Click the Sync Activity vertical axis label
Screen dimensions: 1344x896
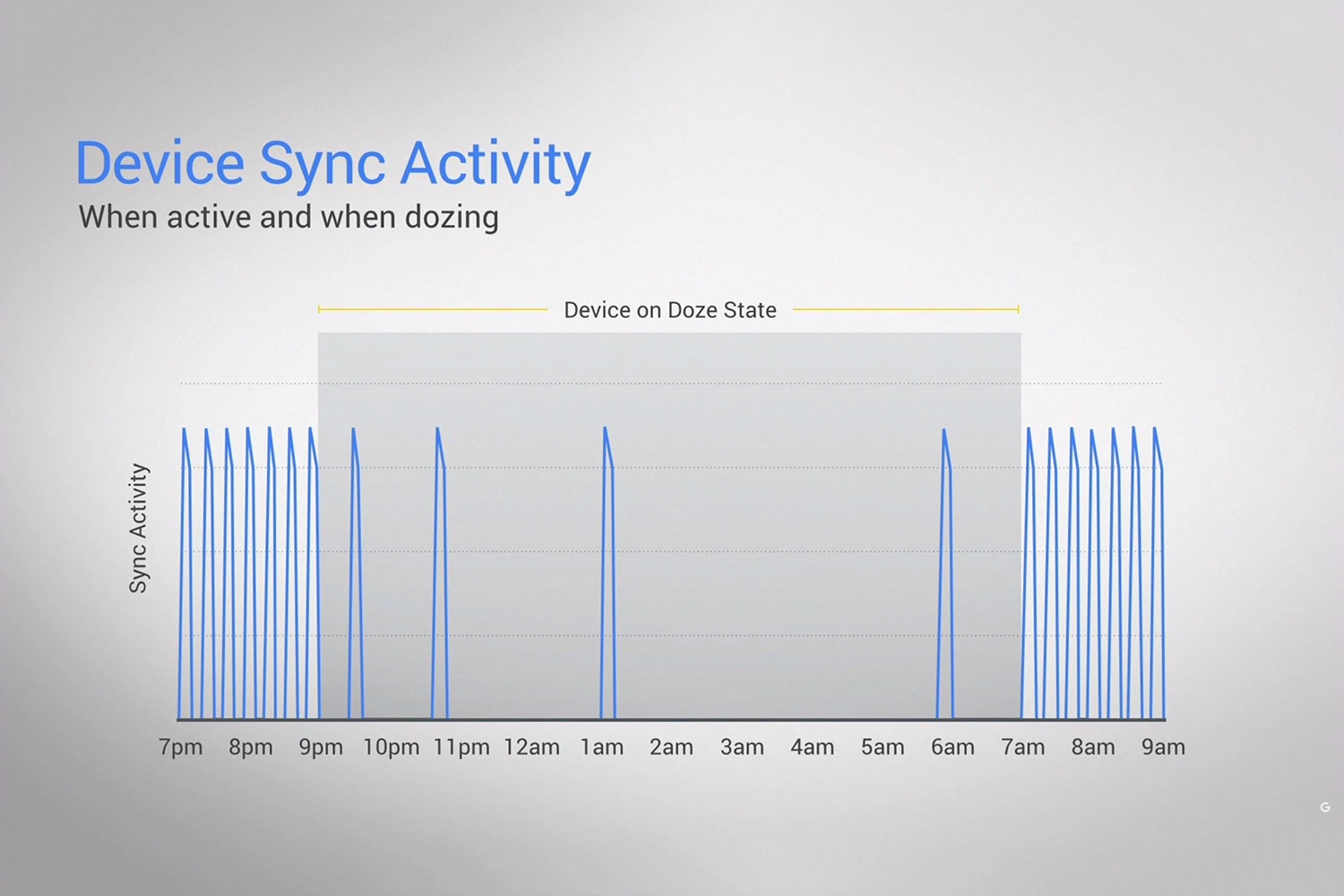click(x=138, y=528)
